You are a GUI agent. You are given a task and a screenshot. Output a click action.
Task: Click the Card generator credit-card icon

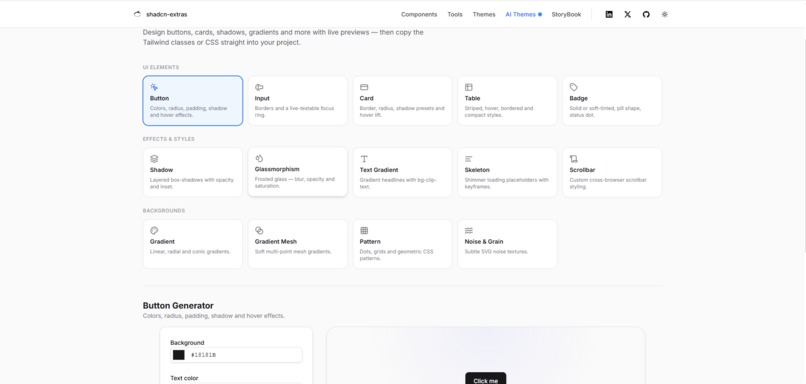[x=364, y=87]
